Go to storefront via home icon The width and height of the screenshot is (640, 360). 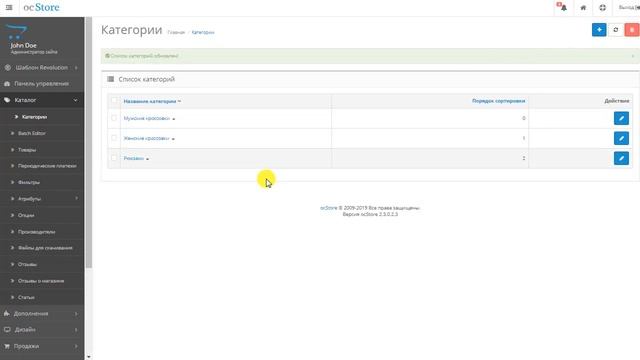tap(583, 7)
